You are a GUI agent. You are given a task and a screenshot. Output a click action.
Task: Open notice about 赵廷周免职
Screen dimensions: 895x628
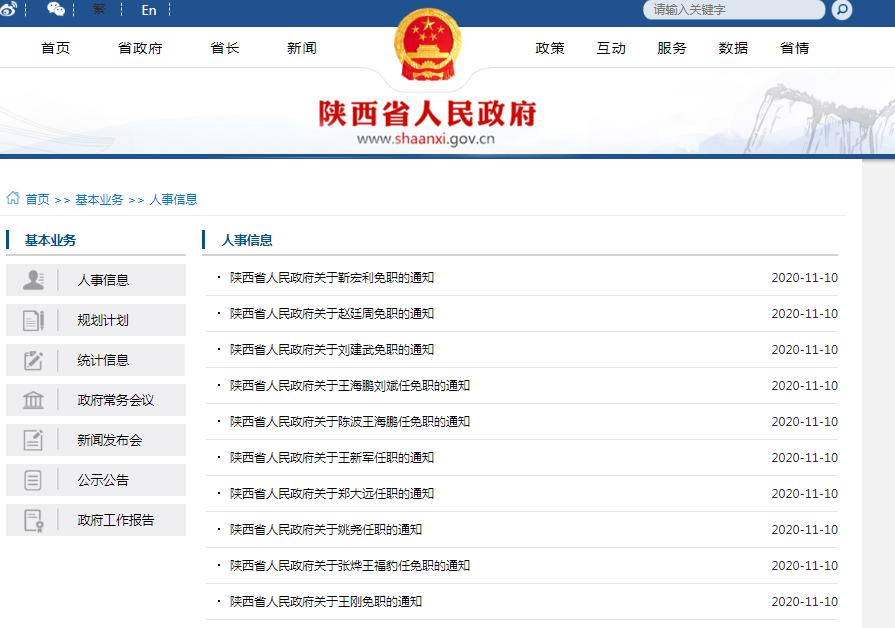(332, 313)
